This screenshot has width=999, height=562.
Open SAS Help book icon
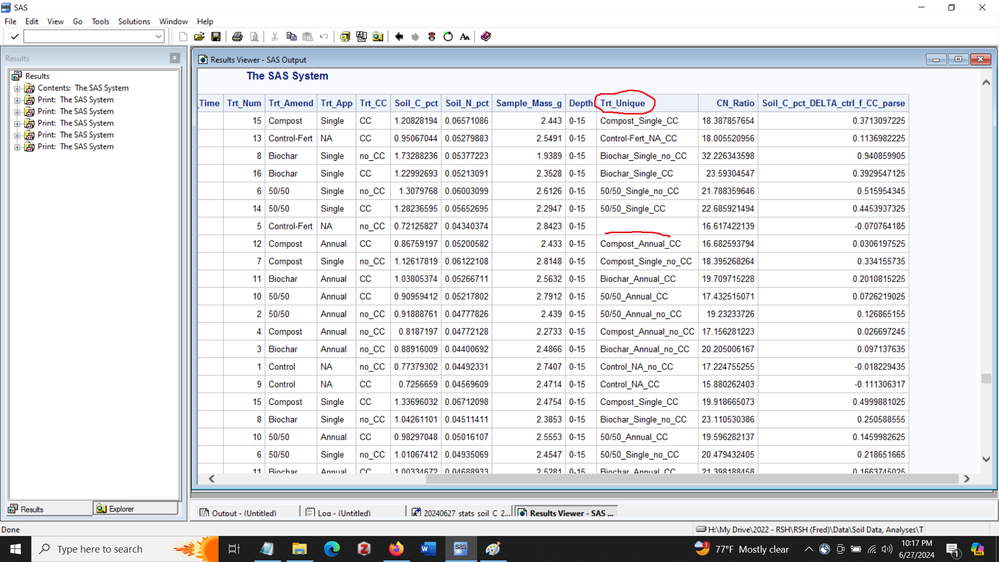point(486,37)
